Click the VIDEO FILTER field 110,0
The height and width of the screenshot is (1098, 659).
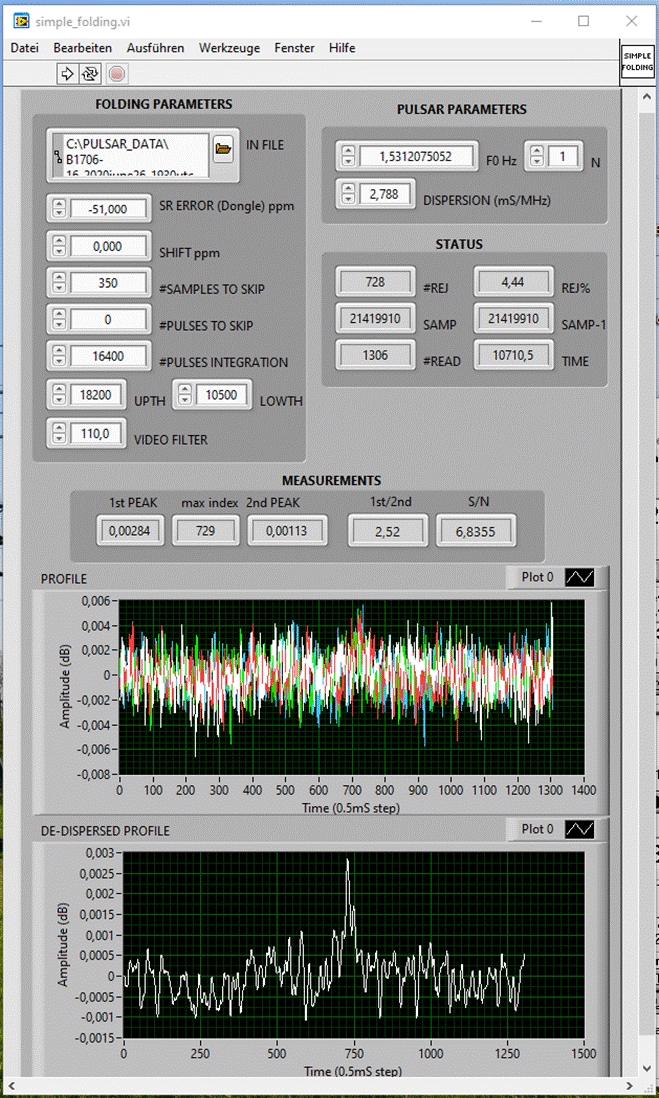[97, 434]
